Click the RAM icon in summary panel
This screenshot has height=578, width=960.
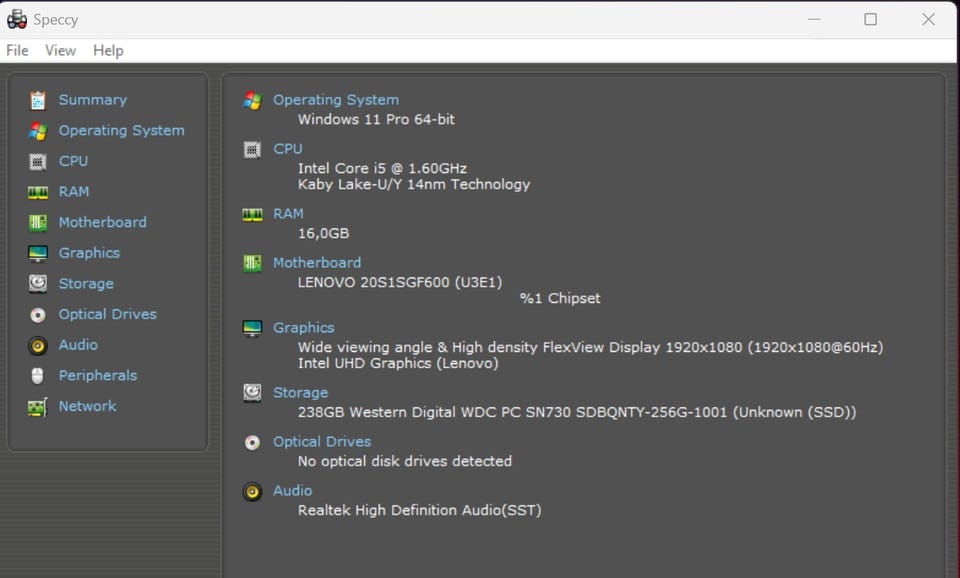(x=252, y=214)
